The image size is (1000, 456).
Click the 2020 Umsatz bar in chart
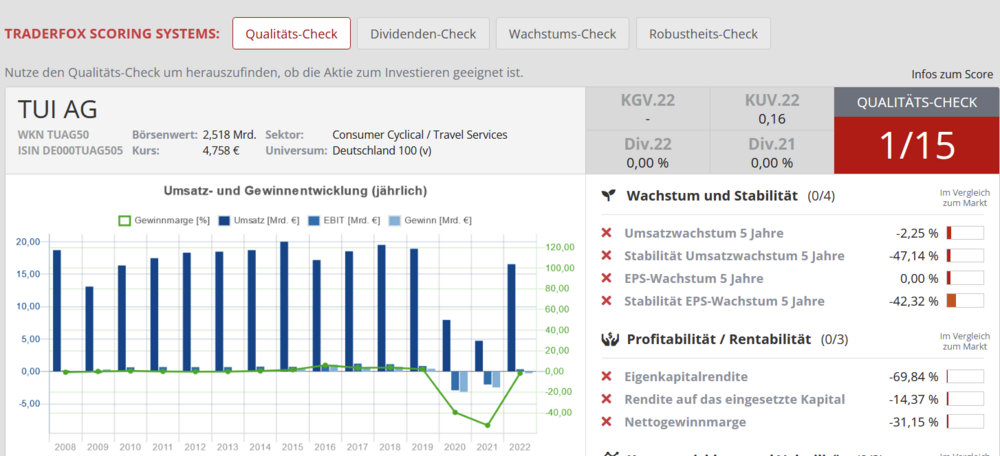point(446,346)
